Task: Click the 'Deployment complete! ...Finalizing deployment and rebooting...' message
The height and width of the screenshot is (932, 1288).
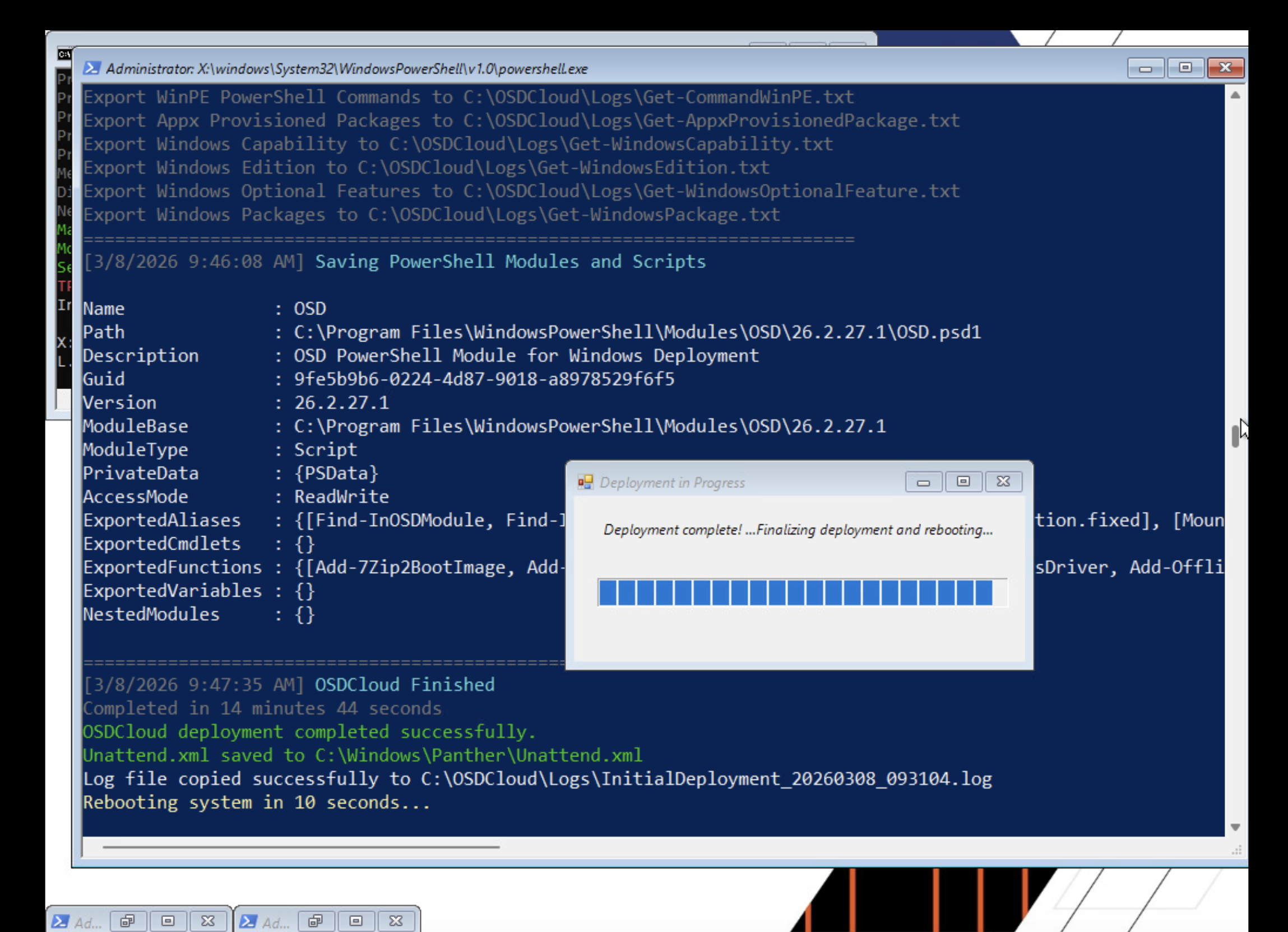Action: coord(798,530)
